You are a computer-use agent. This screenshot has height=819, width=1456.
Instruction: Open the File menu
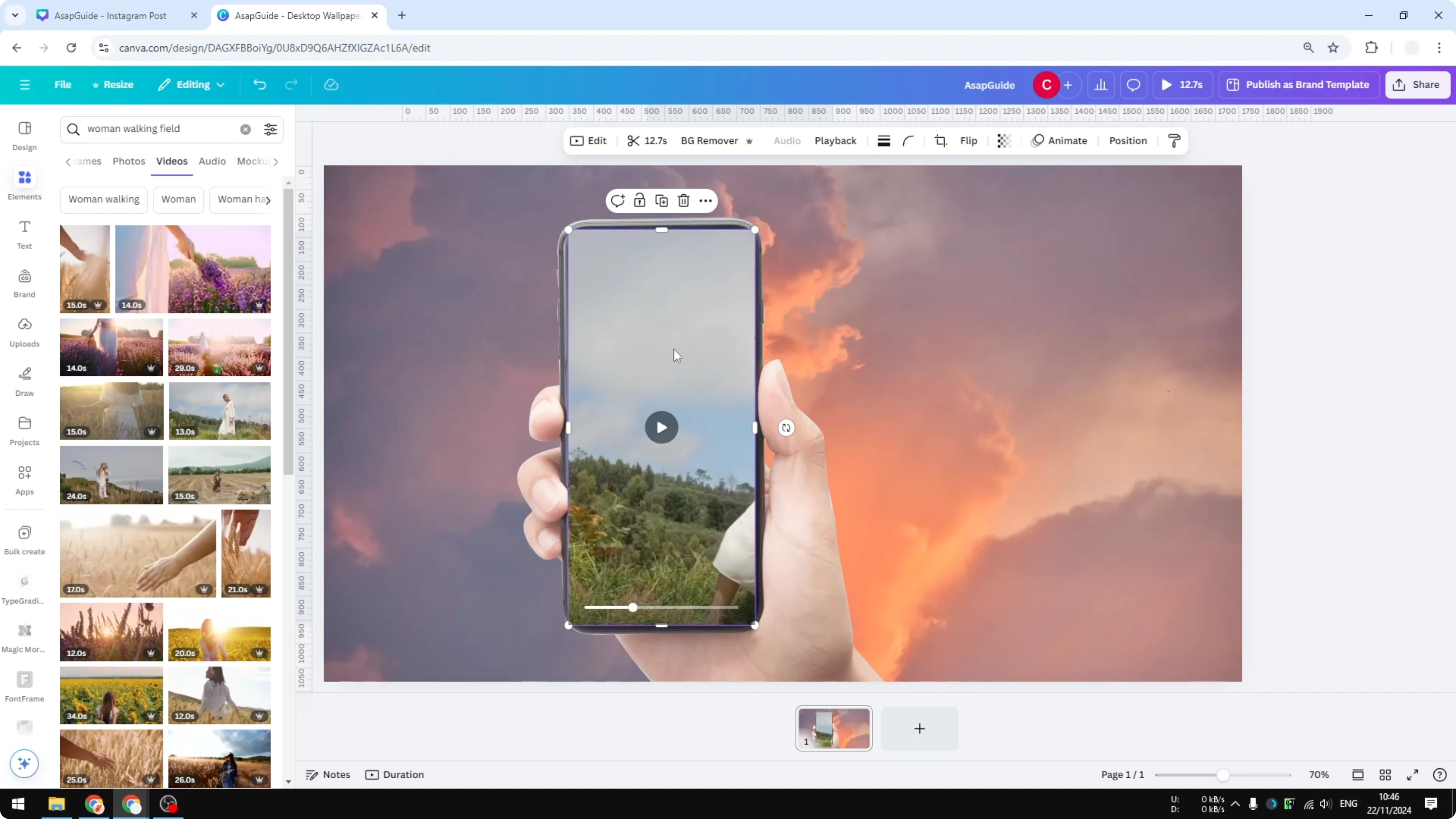pos(63,85)
